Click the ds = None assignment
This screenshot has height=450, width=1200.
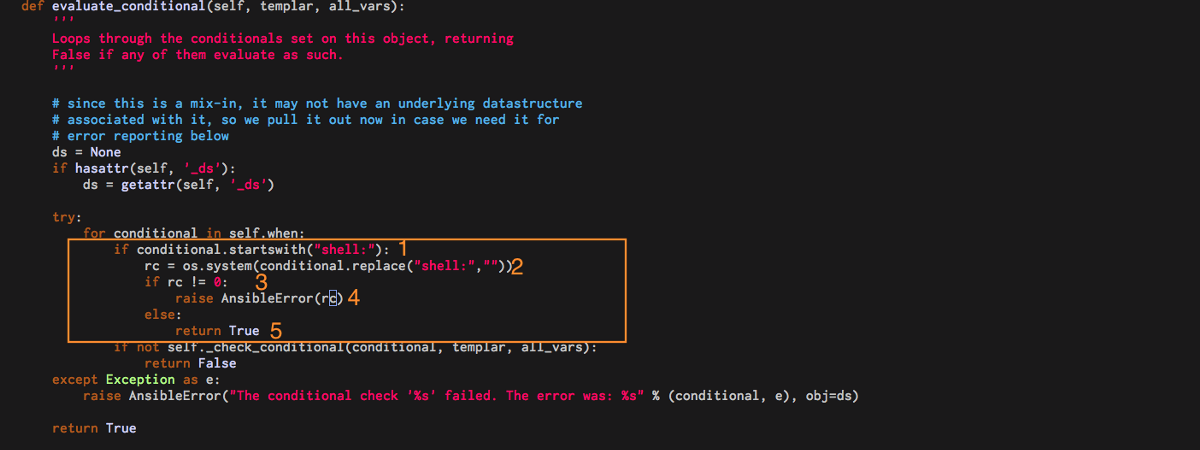coord(86,152)
